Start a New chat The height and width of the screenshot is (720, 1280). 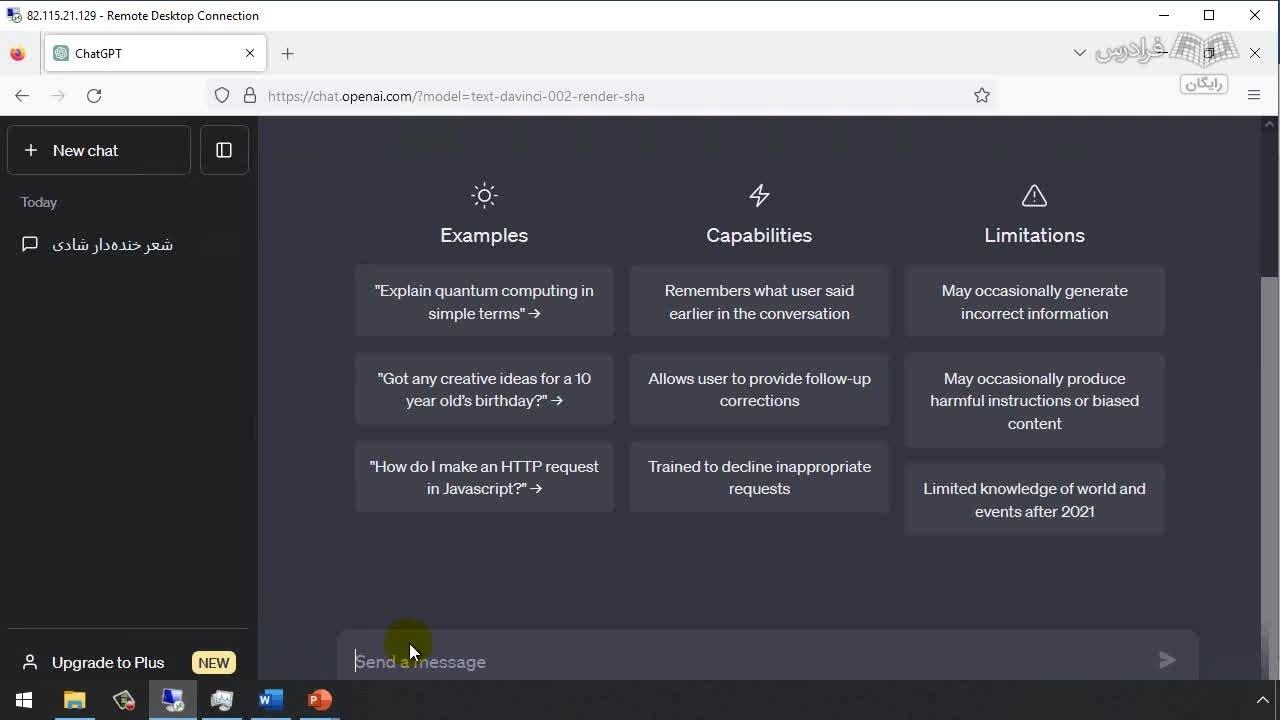[98, 150]
